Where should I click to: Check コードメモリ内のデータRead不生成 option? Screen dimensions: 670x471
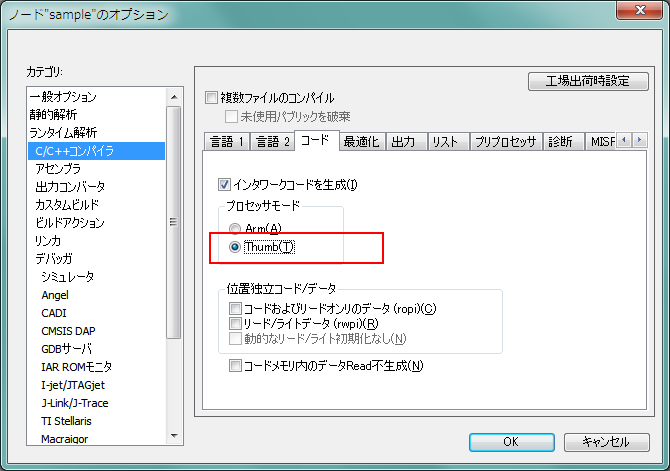click(x=236, y=366)
